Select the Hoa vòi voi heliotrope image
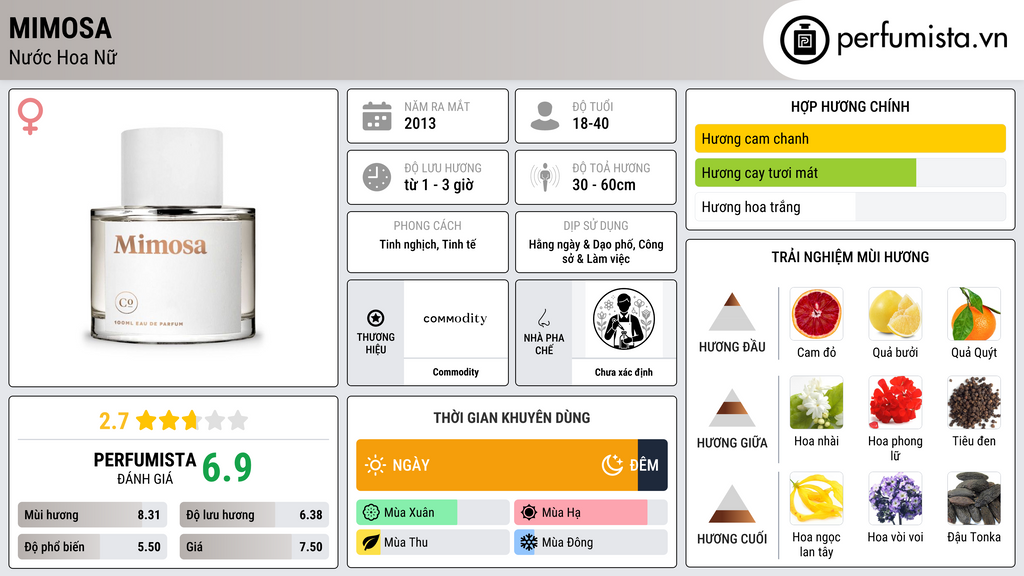Viewport: 1024px width, 576px height. [x=895, y=498]
